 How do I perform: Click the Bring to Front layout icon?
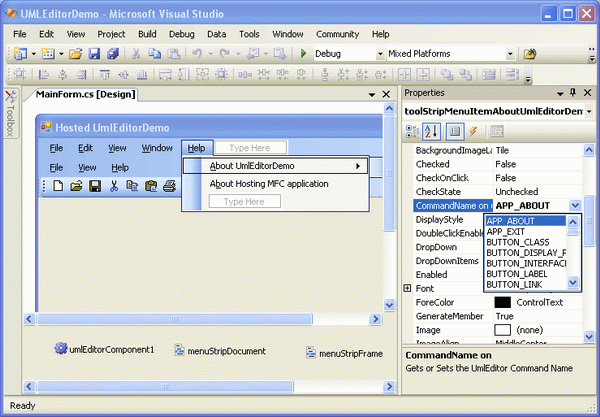pyautogui.click(x=447, y=74)
